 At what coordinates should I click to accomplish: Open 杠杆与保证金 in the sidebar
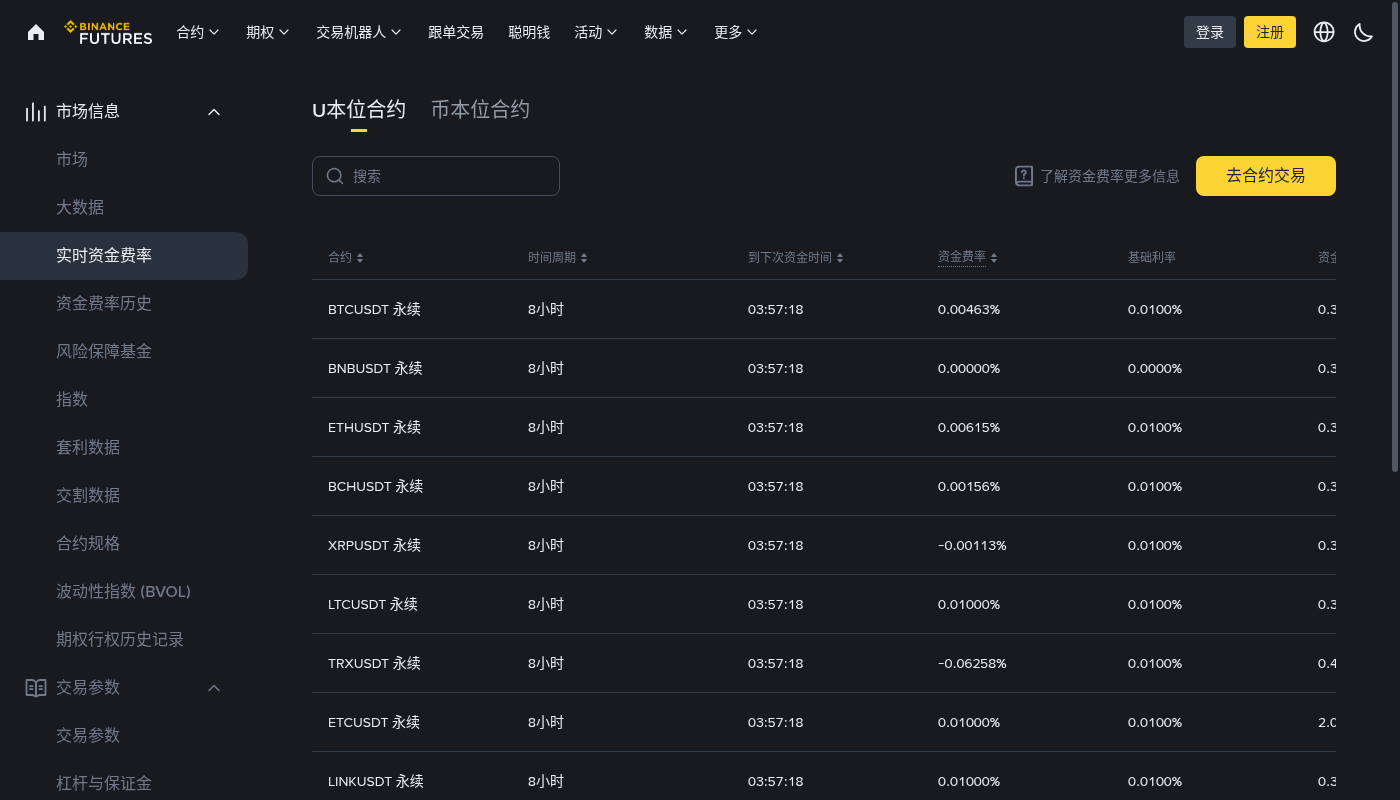click(104, 783)
